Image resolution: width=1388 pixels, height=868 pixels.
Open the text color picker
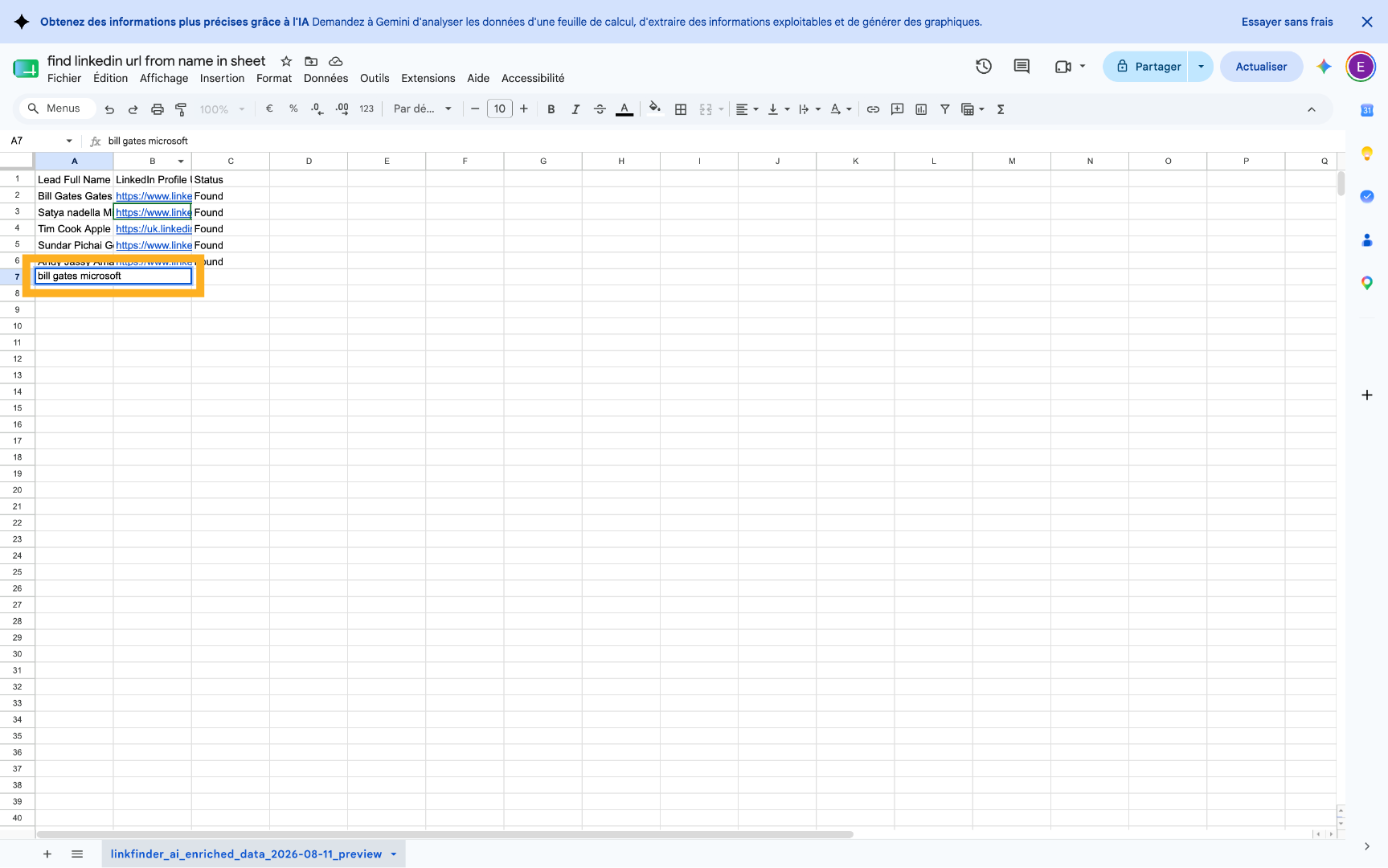624,109
